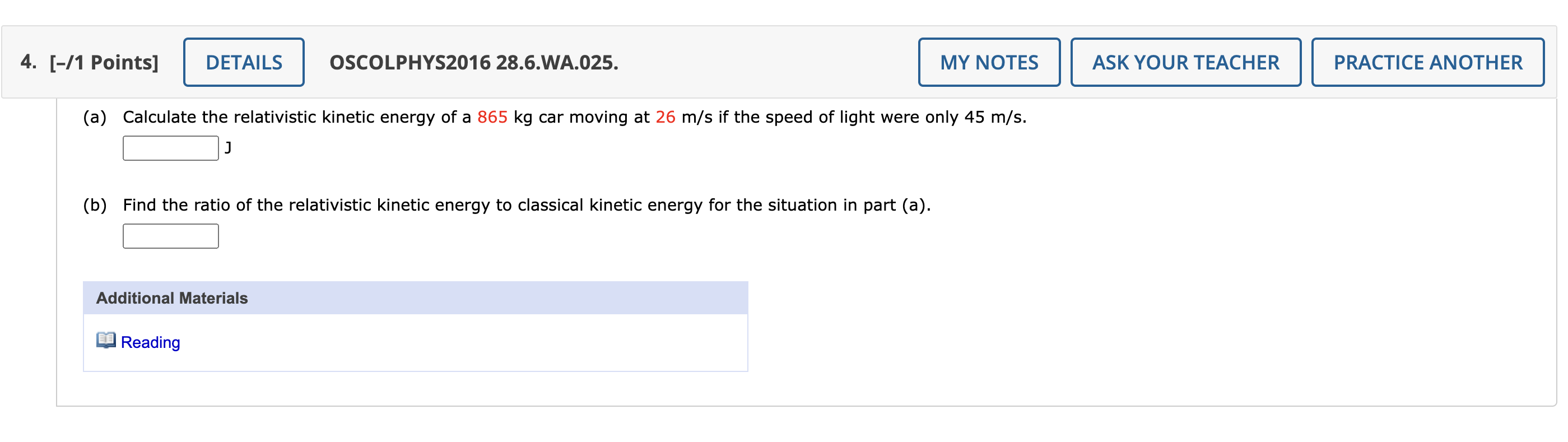Click inside the Additional Materials panel

click(416, 341)
